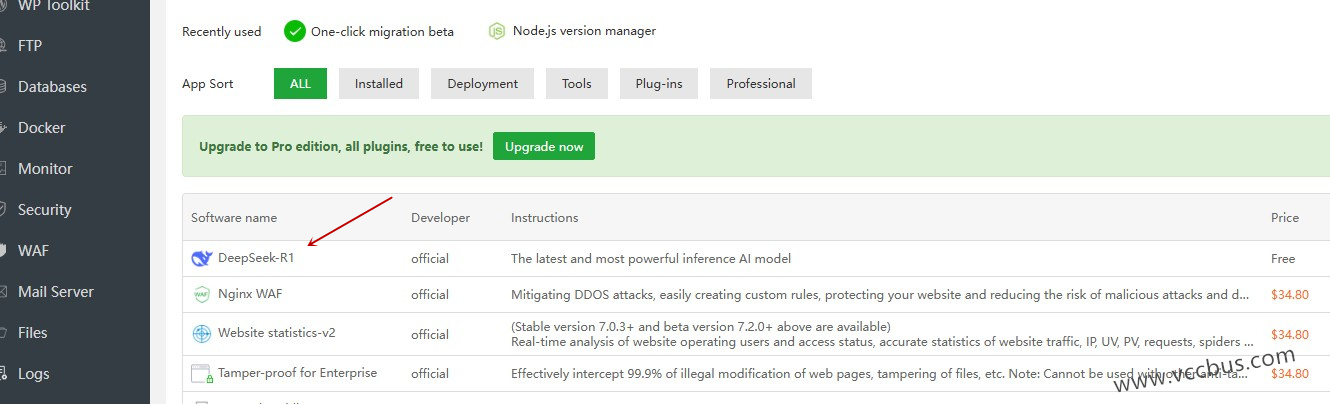
Task: Open the DeepSeek-R1 software name link
Action: click(256, 258)
